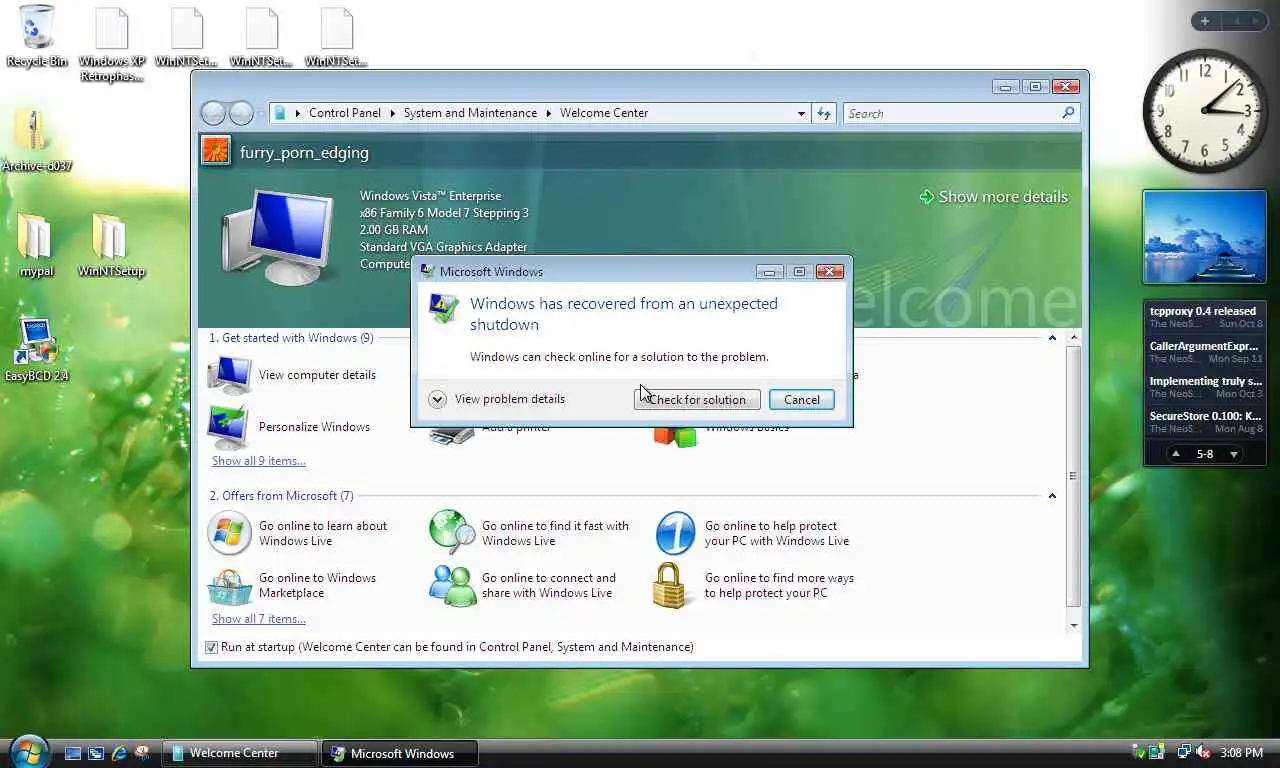
Task: Open the Windows XP Retrophas... desktop file
Action: point(112,44)
